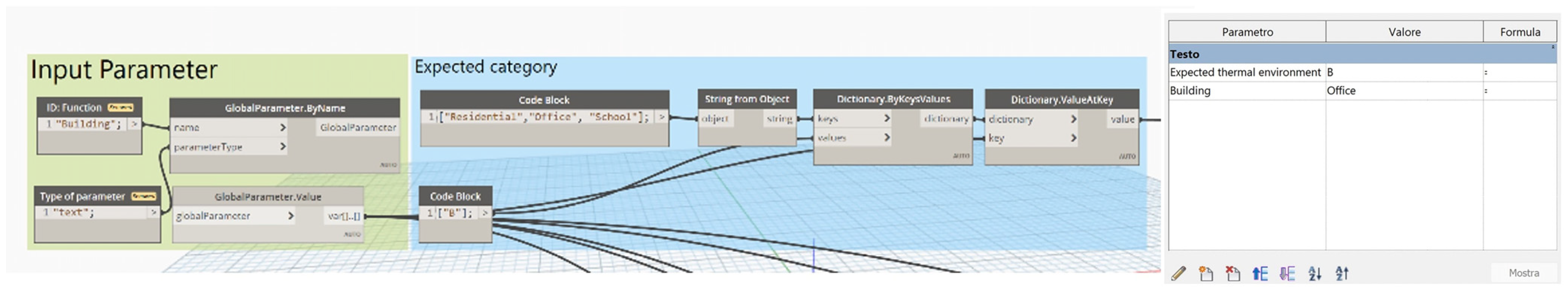Click the move parameter down icon
The image size is (1568, 302).
pyautogui.click(x=1287, y=273)
